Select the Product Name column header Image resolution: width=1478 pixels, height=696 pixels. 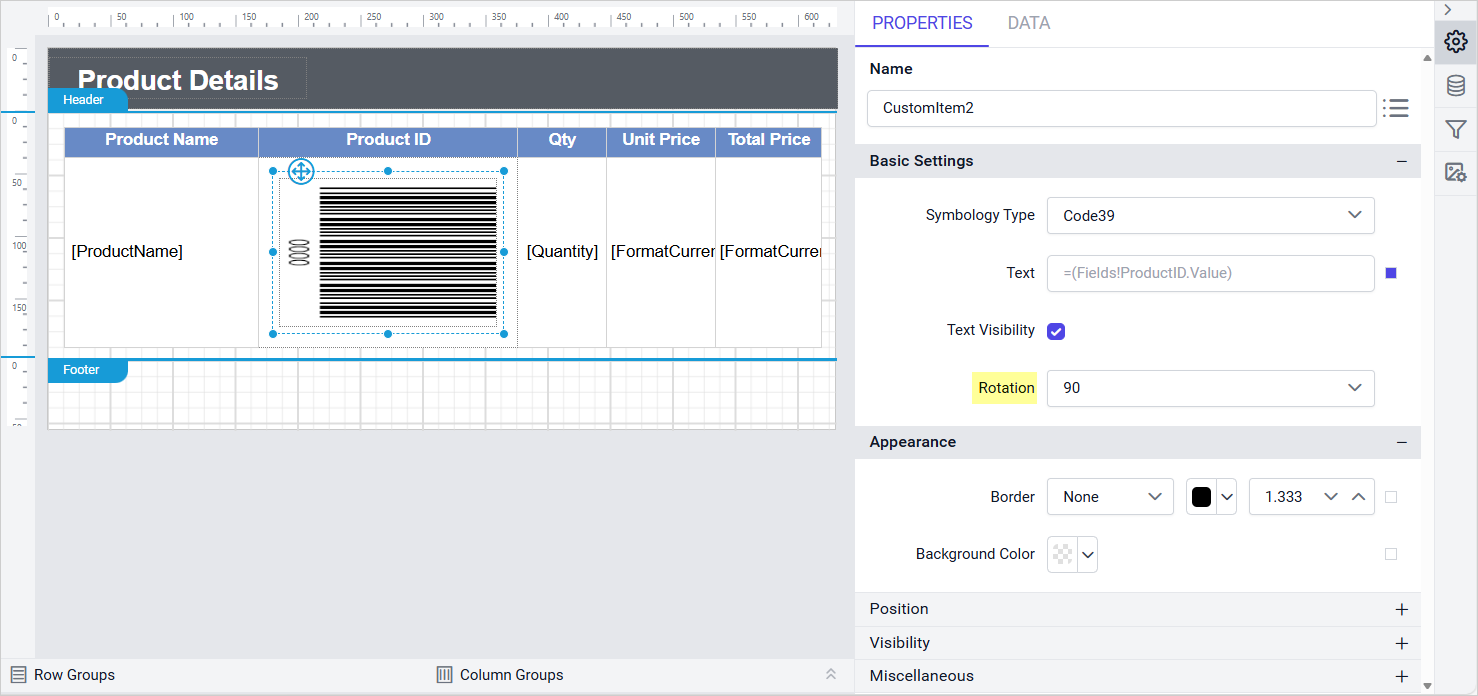(x=162, y=141)
